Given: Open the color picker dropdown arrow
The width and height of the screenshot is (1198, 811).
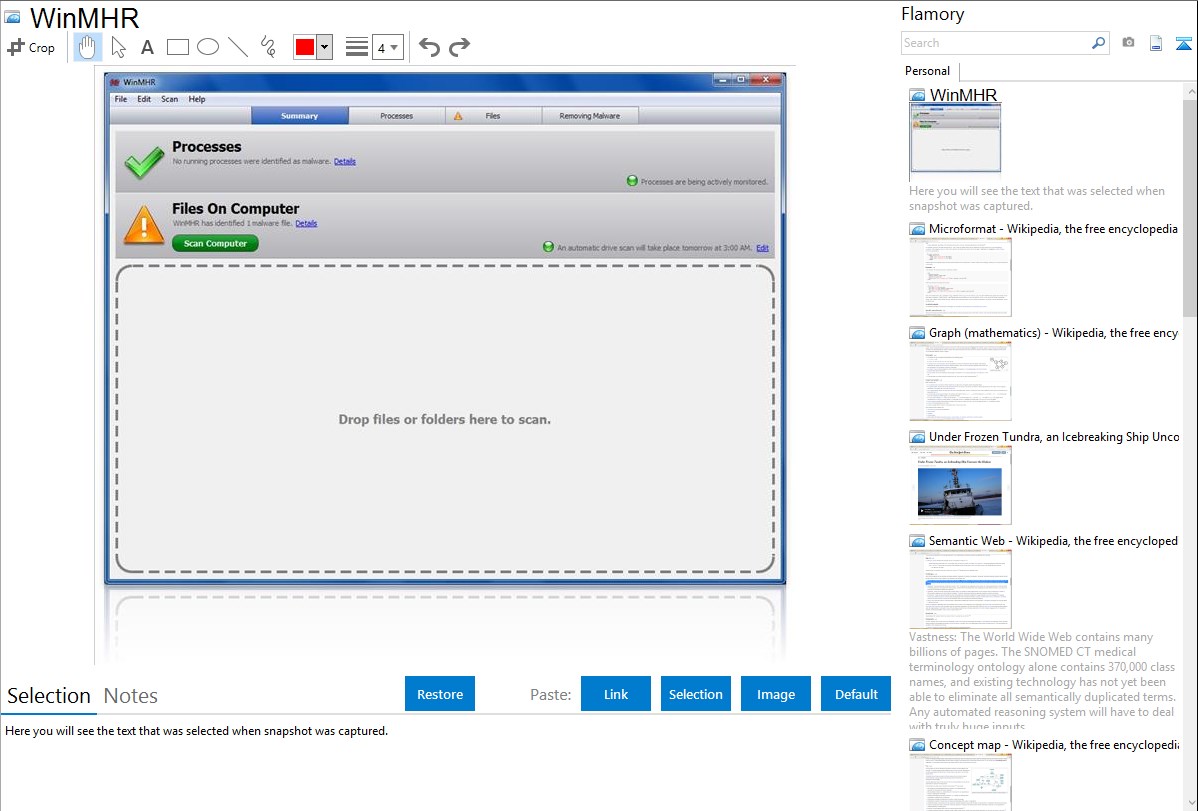Looking at the screenshot, I should point(324,47).
